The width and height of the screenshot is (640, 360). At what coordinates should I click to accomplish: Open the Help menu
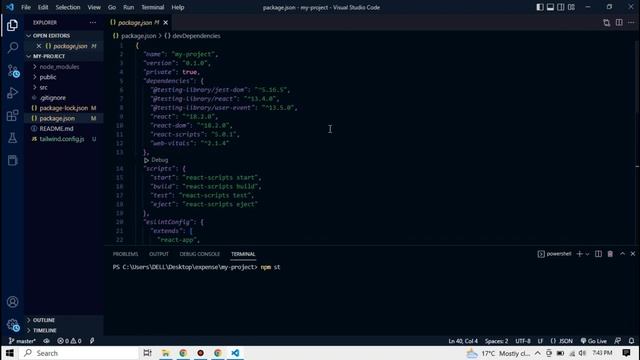pos(178,7)
